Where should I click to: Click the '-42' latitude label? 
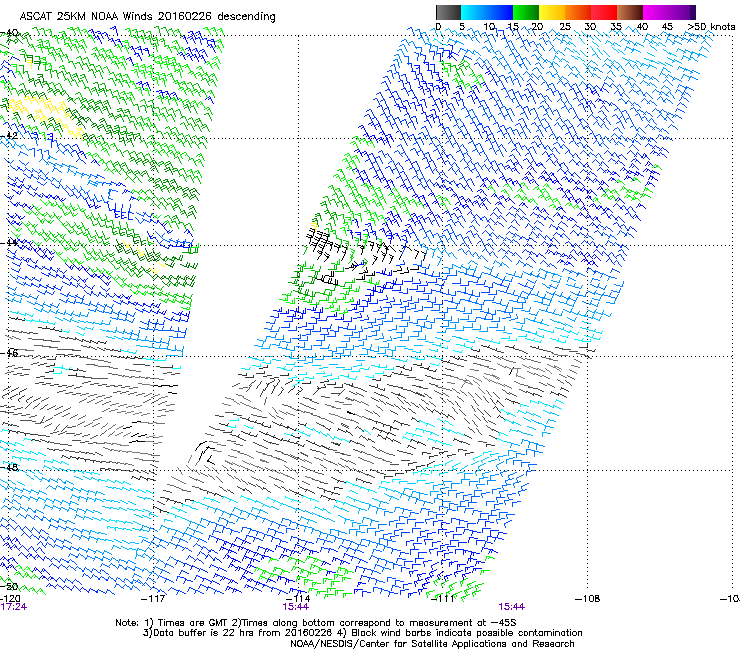click(x=10, y=136)
